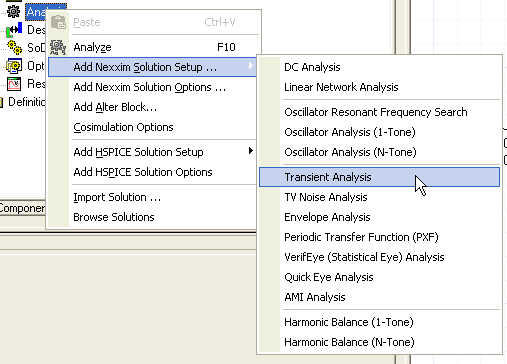Select Linear Network Analysis
The height and width of the screenshot is (364, 507).
pyautogui.click(x=341, y=87)
